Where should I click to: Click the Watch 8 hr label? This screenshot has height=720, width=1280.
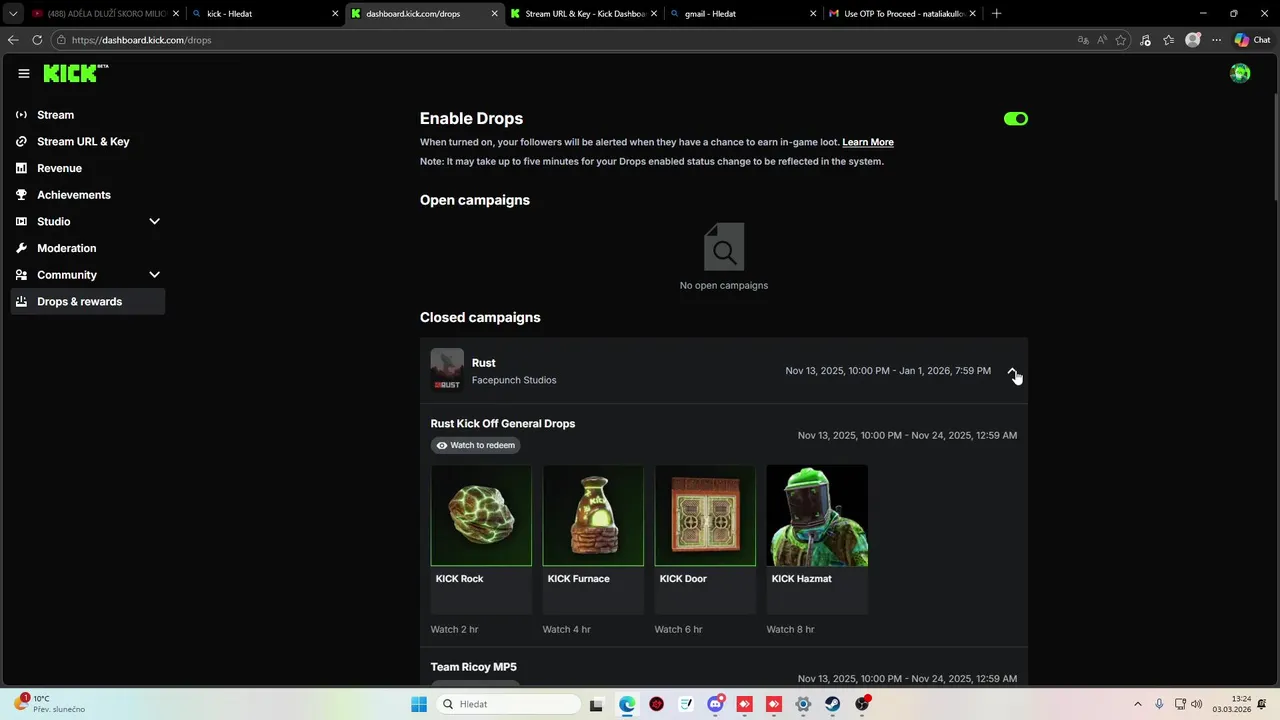point(790,629)
